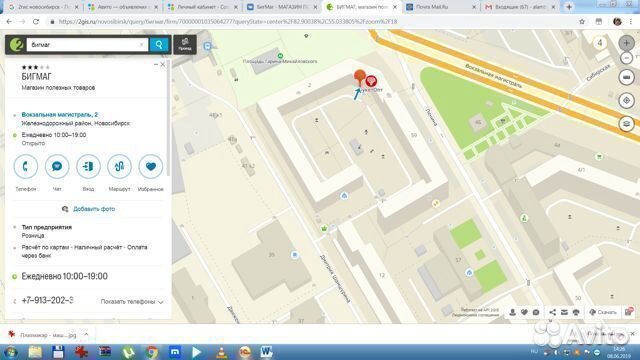Open the Chrome profile avatar
This screenshot has height=360, width=640.
tap(617, 22)
